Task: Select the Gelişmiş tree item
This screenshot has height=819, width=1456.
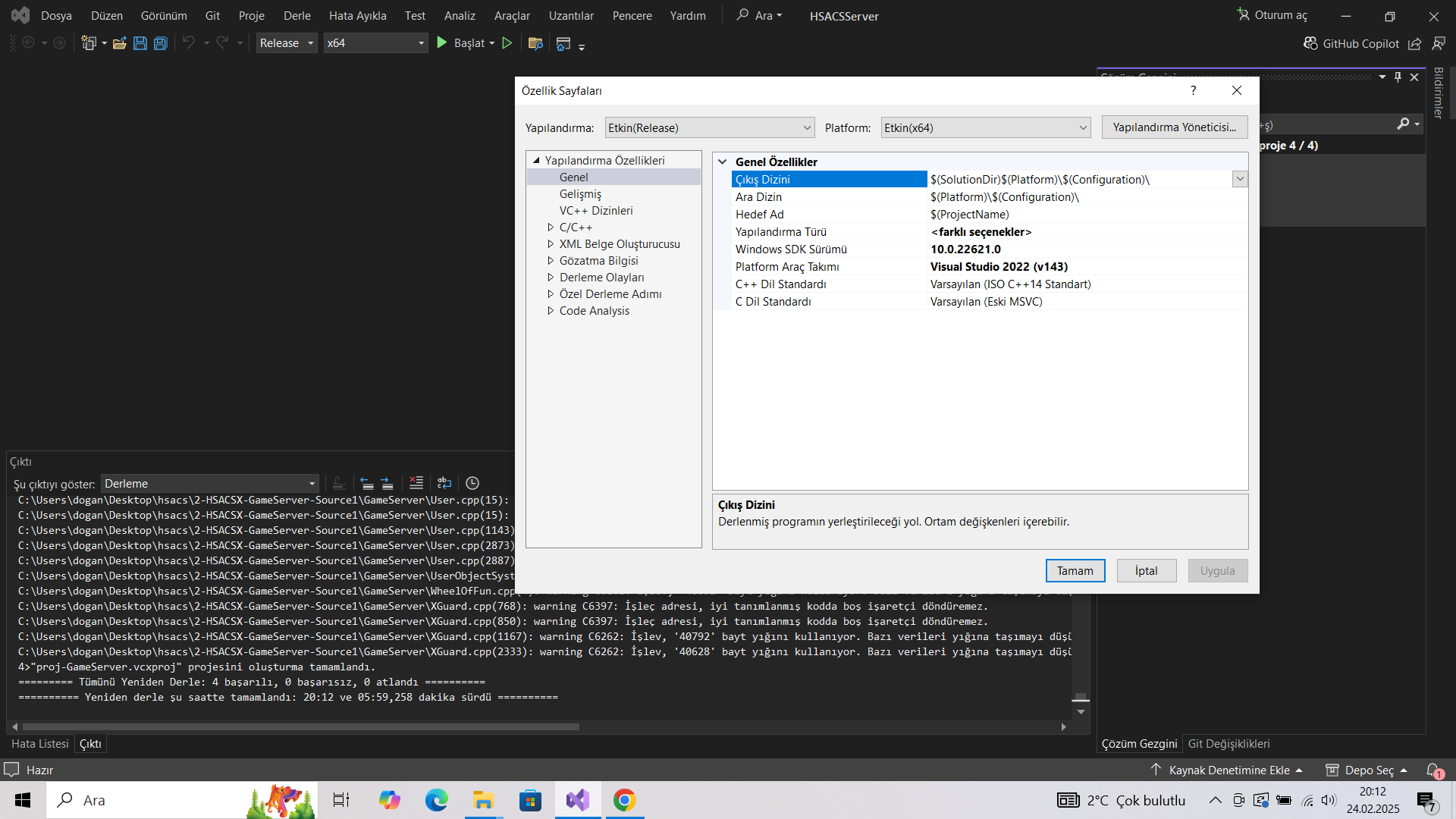Action: coord(580,194)
